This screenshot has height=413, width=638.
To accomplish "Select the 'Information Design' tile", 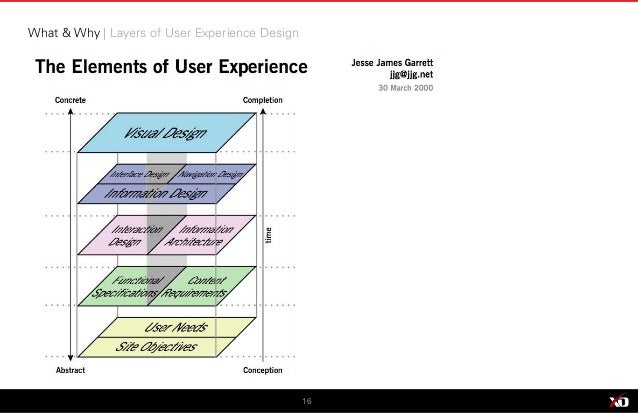I will coord(157,193).
